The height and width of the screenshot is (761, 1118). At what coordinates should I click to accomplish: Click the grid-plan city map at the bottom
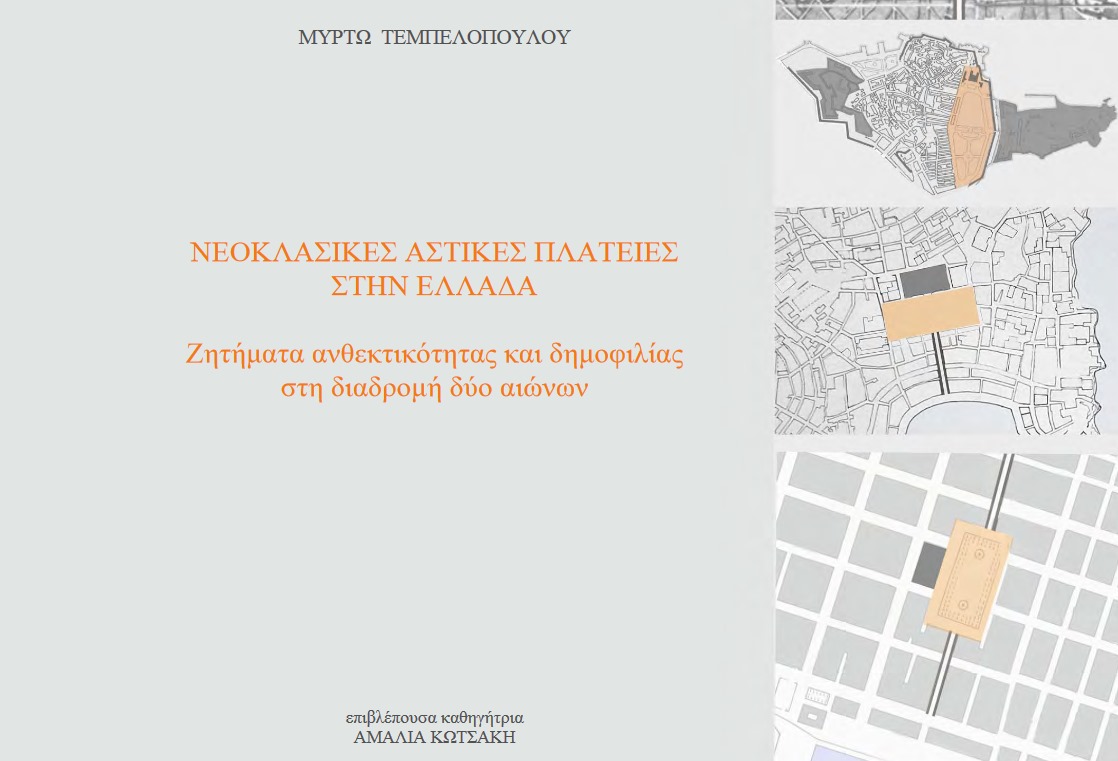(x=946, y=606)
